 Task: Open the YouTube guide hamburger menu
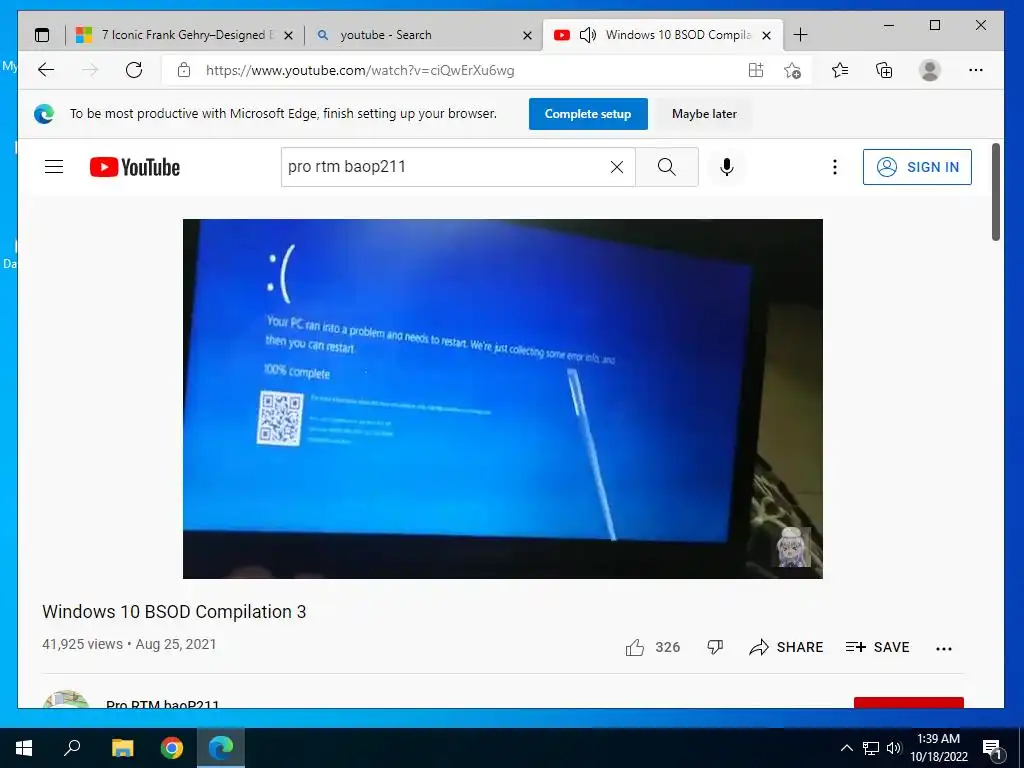pos(54,167)
